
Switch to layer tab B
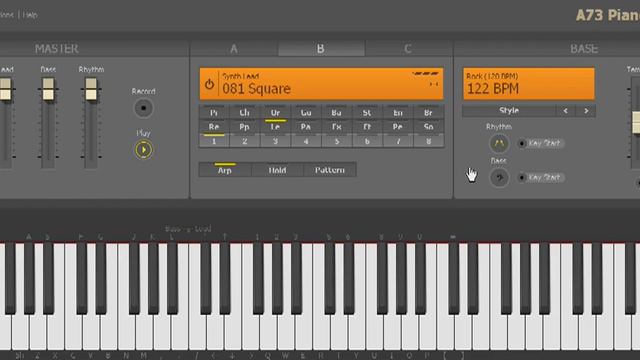pos(321,49)
